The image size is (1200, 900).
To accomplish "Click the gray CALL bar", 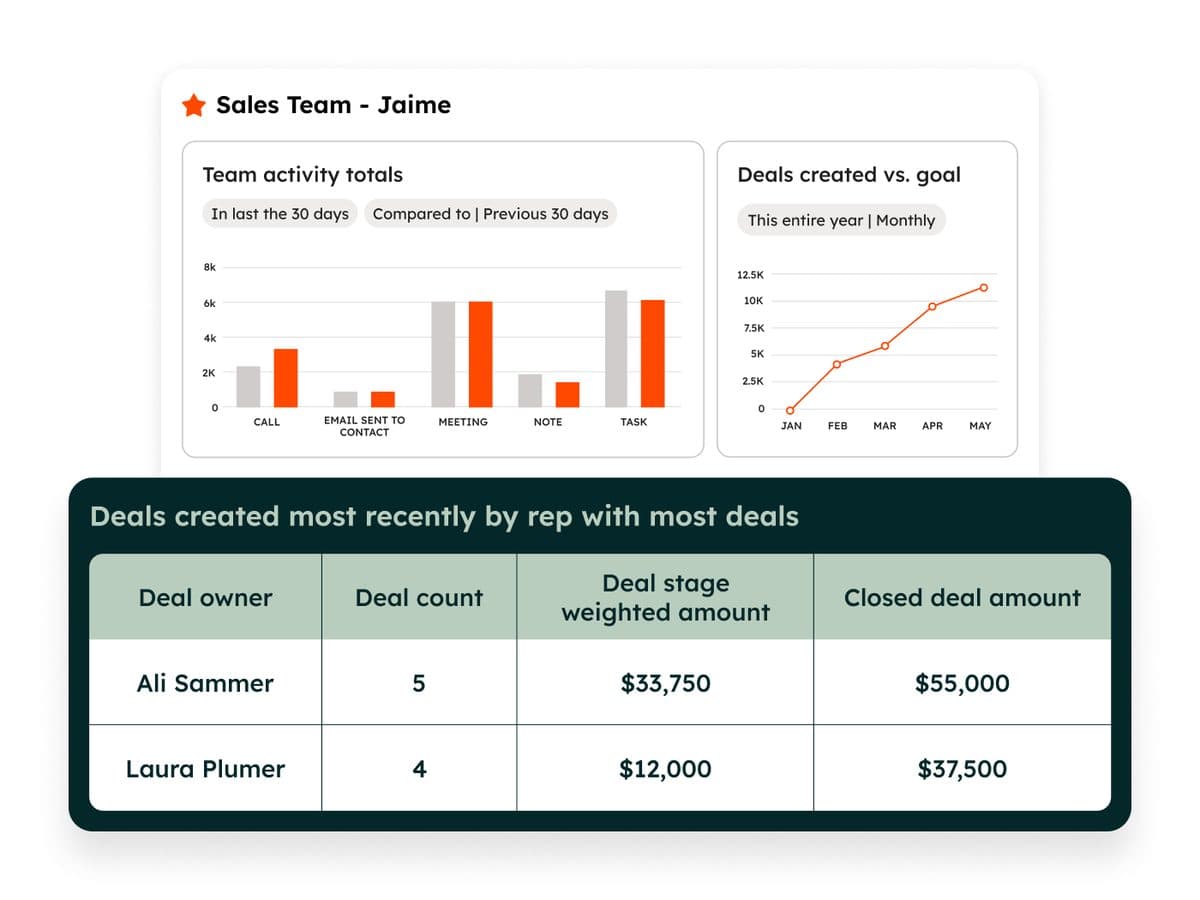I will [x=248, y=387].
